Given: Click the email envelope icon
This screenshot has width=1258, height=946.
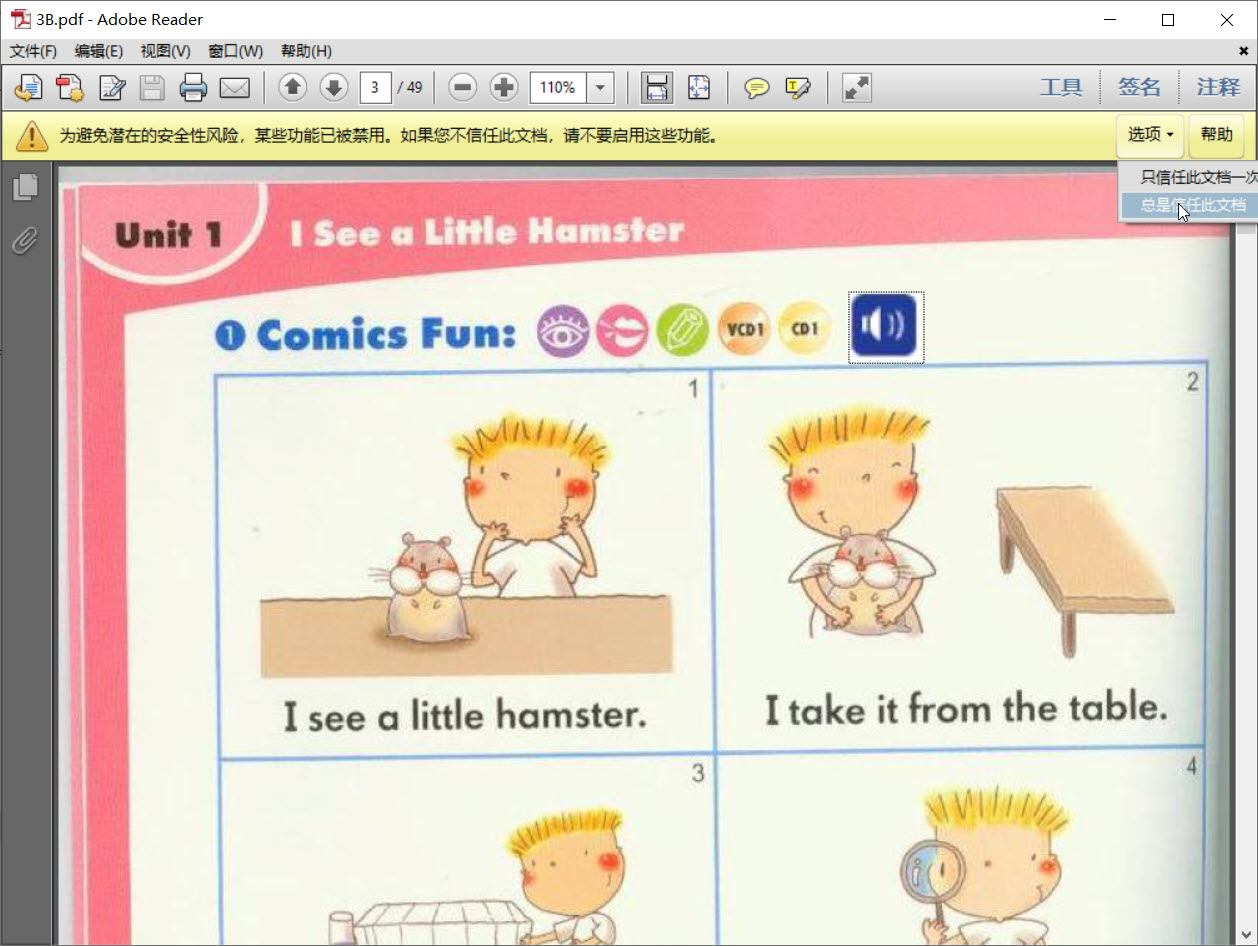Looking at the screenshot, I should point(234,88).
